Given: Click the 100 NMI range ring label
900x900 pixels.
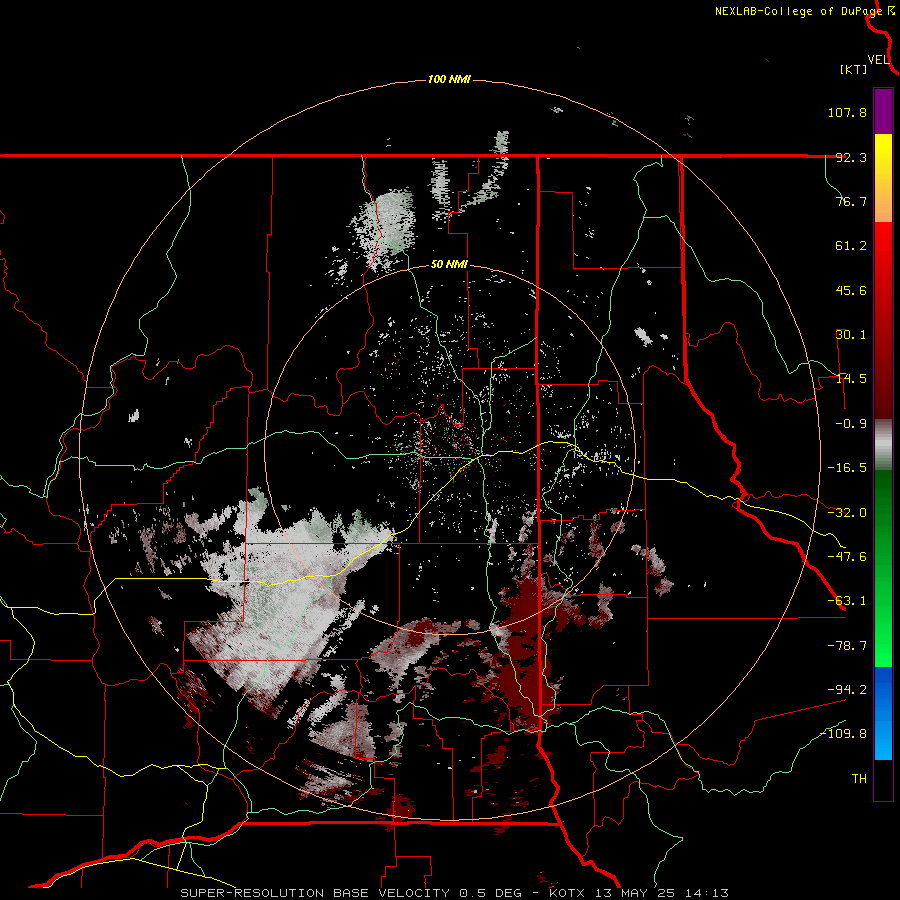Looking at the screenshot, I should pos(449,79).
